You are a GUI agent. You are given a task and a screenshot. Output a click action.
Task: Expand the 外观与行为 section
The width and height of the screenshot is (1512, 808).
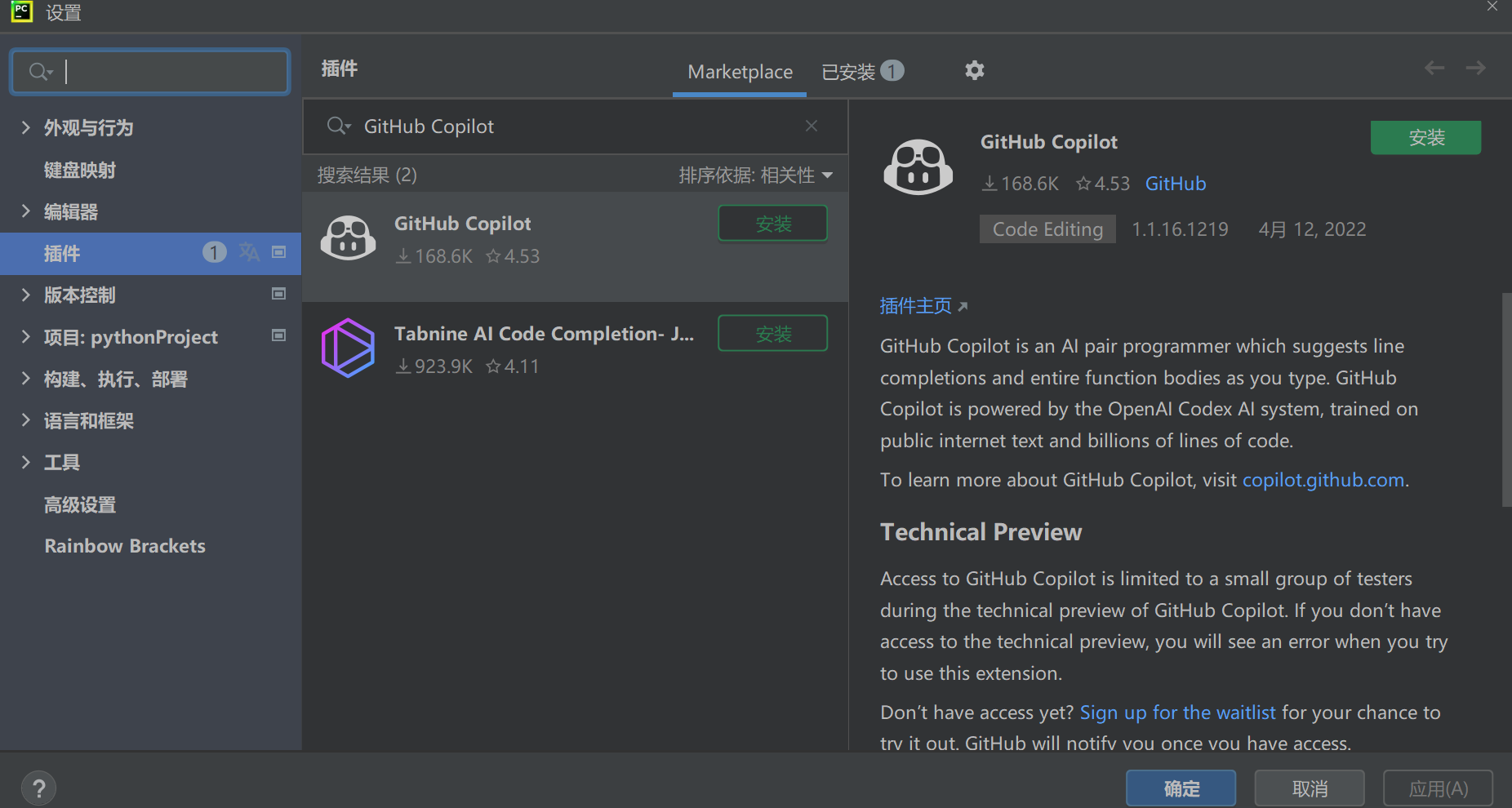point(25,127)
